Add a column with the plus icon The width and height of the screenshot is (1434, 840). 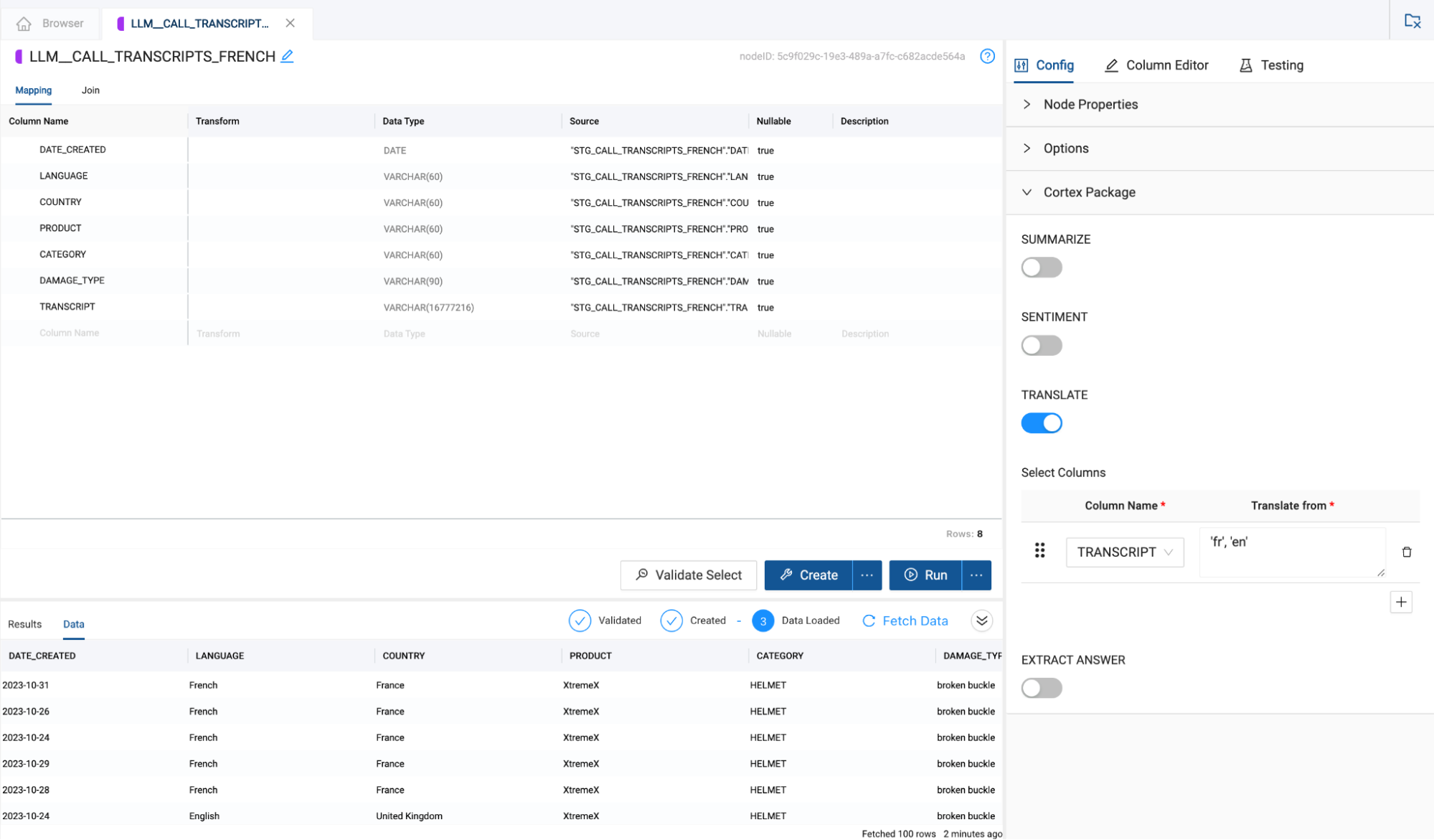point(1400,602)
